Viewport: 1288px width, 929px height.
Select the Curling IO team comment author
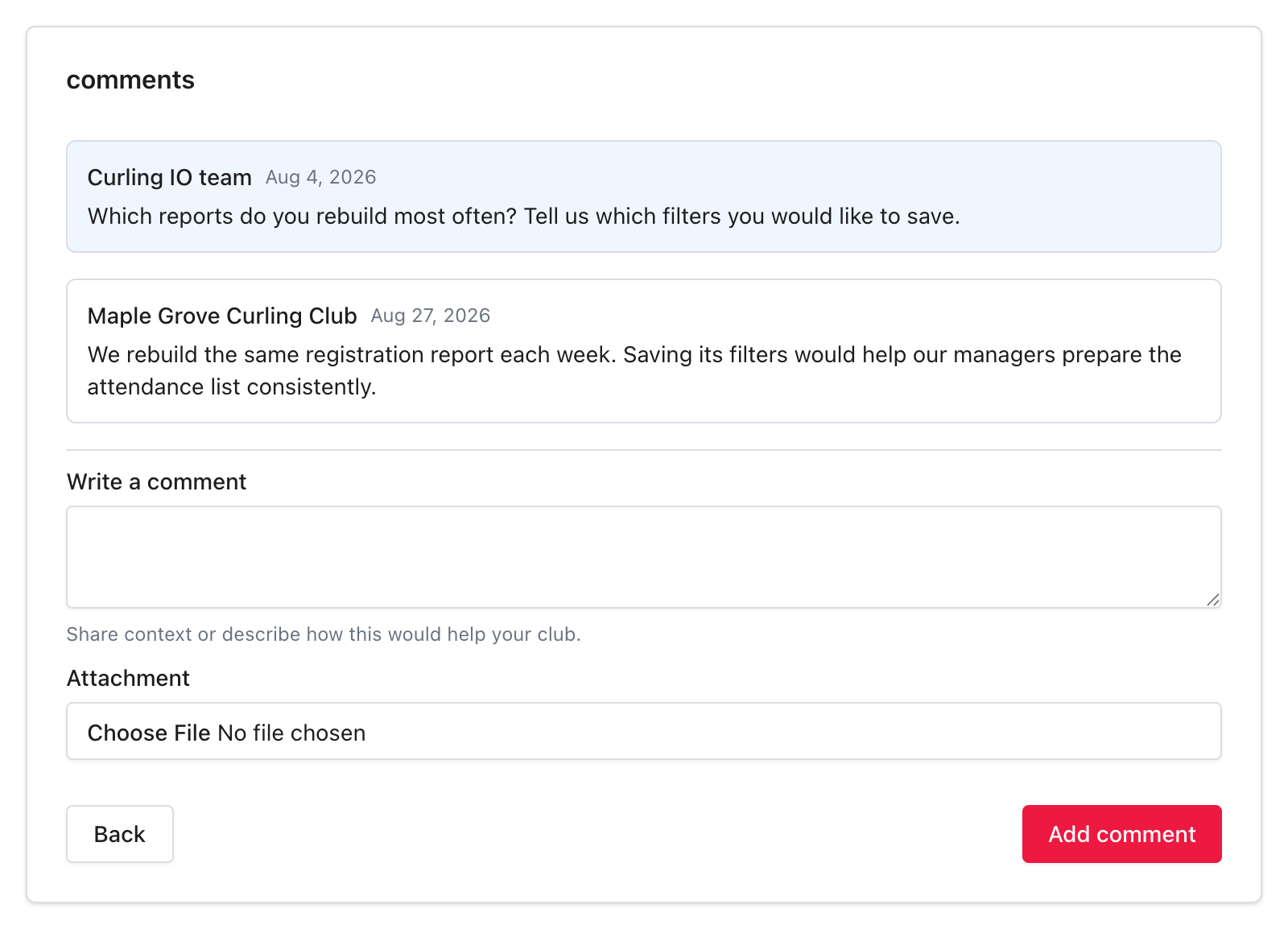coord(169,177)
